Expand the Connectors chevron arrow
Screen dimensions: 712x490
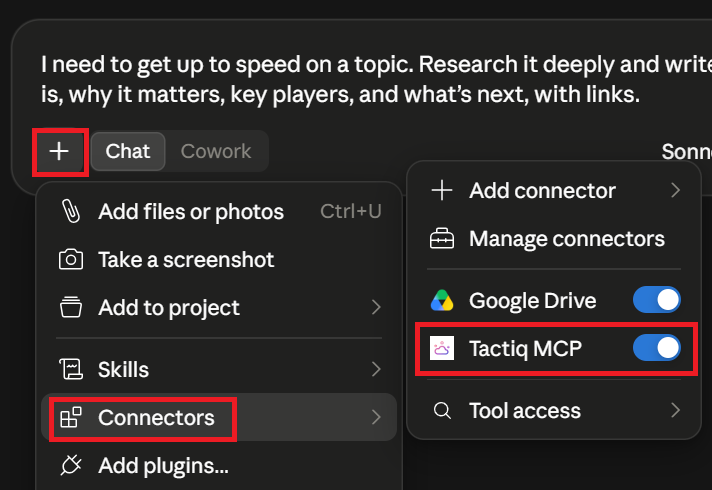coord(376,417)
